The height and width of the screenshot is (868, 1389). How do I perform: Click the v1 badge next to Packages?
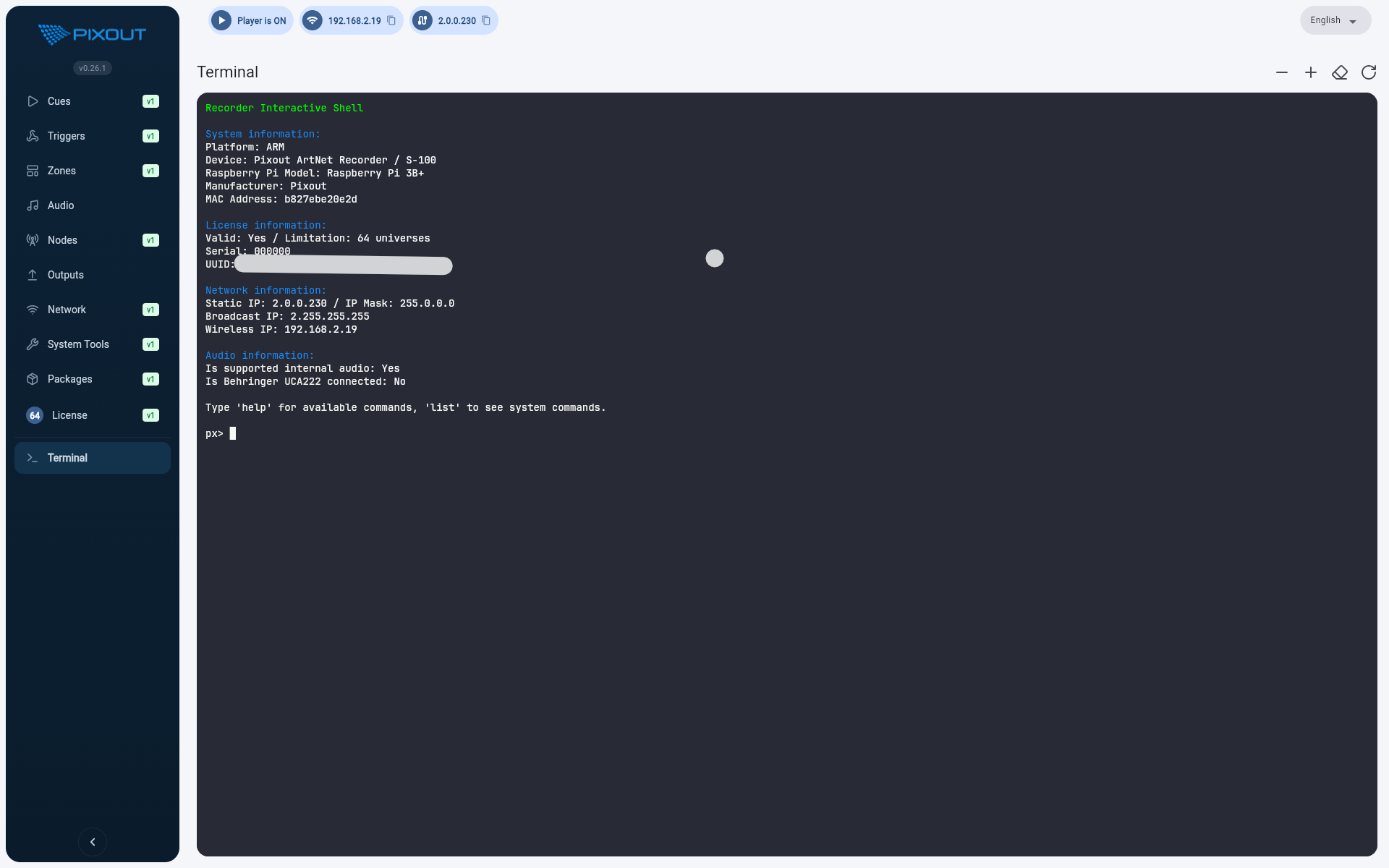click(x=150, y=379)
